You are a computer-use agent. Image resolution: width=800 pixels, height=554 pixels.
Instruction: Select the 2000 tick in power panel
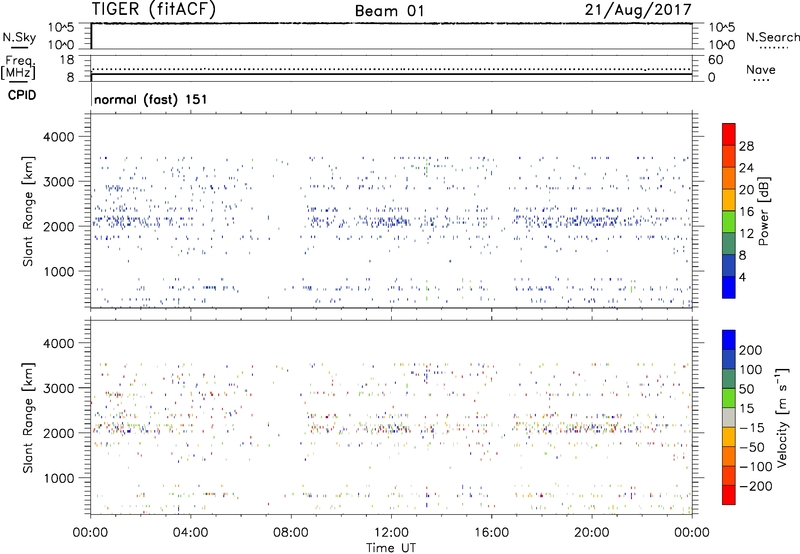59,226
